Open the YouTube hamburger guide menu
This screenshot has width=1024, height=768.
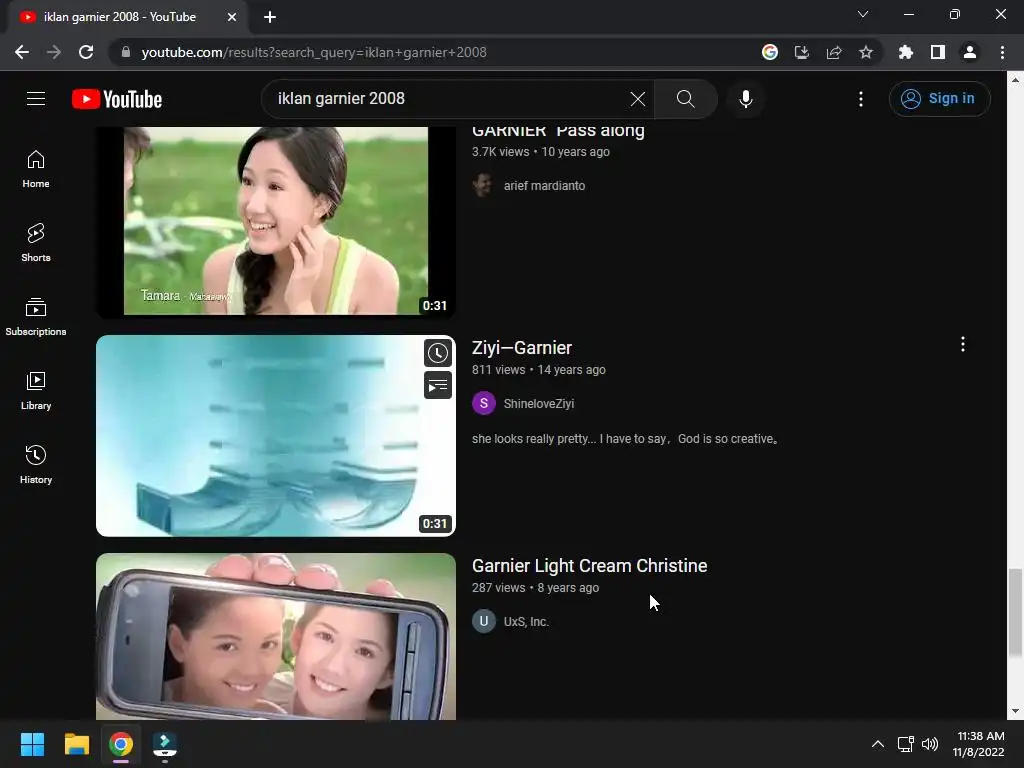point(36,99)
